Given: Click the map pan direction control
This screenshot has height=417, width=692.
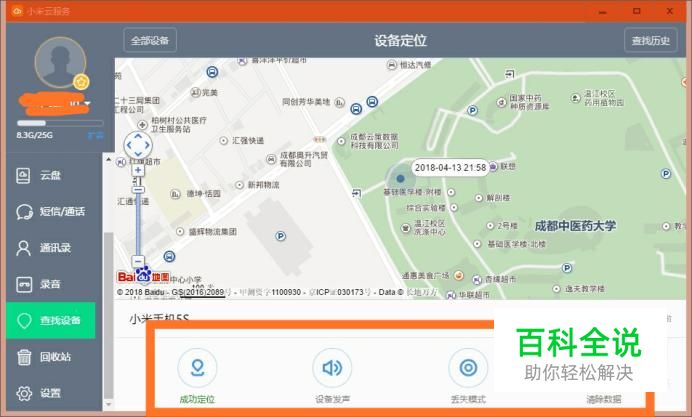Looking at the screenshot, I should [138, 145].
